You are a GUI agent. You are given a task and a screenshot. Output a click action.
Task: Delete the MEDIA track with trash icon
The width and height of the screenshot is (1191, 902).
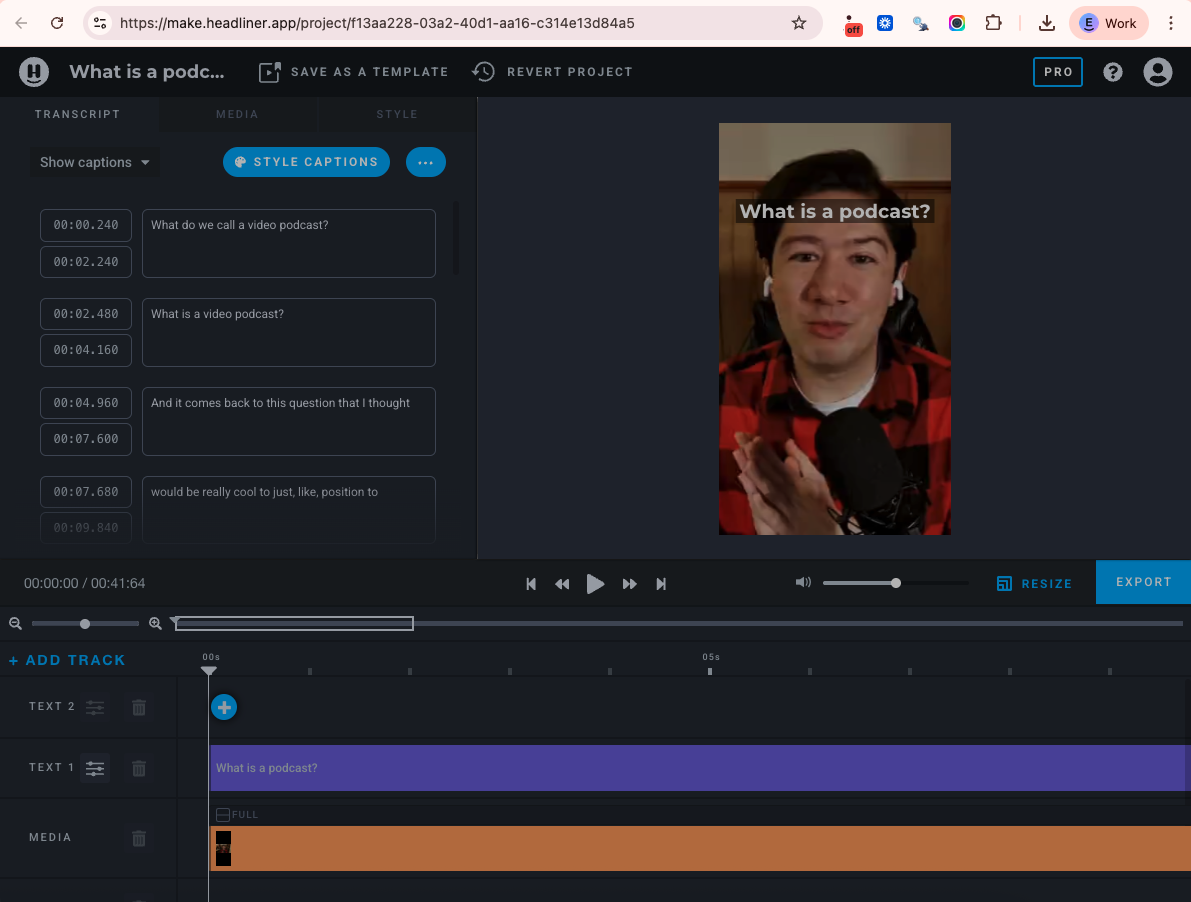[139, 838]
